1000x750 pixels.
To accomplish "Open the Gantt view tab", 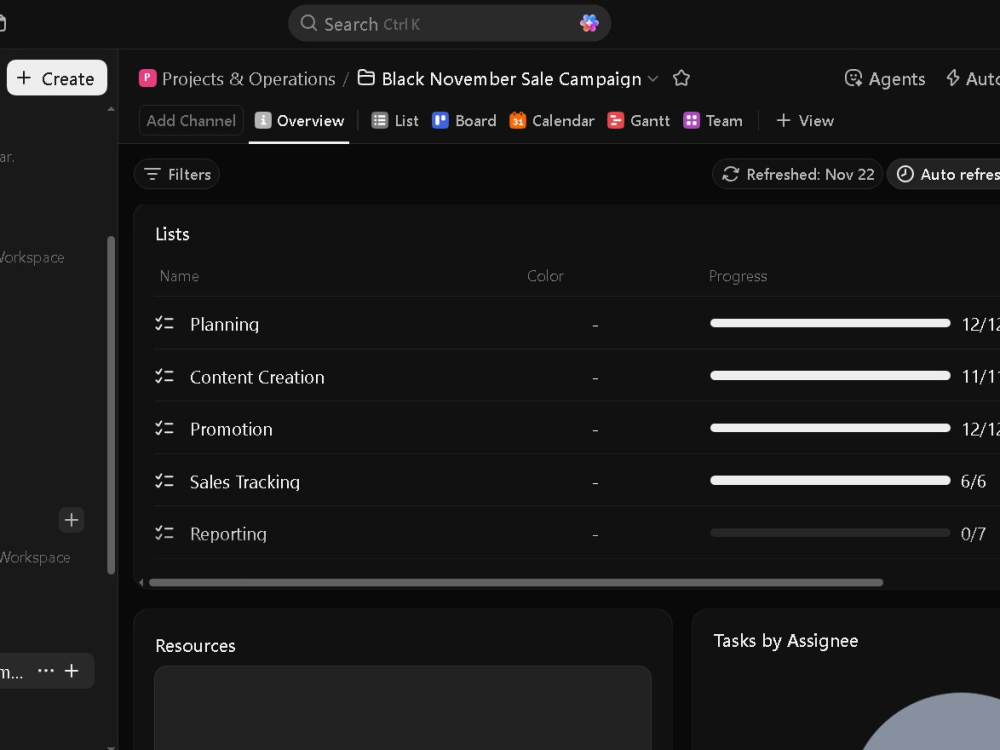I will click(x=638, y=121).
